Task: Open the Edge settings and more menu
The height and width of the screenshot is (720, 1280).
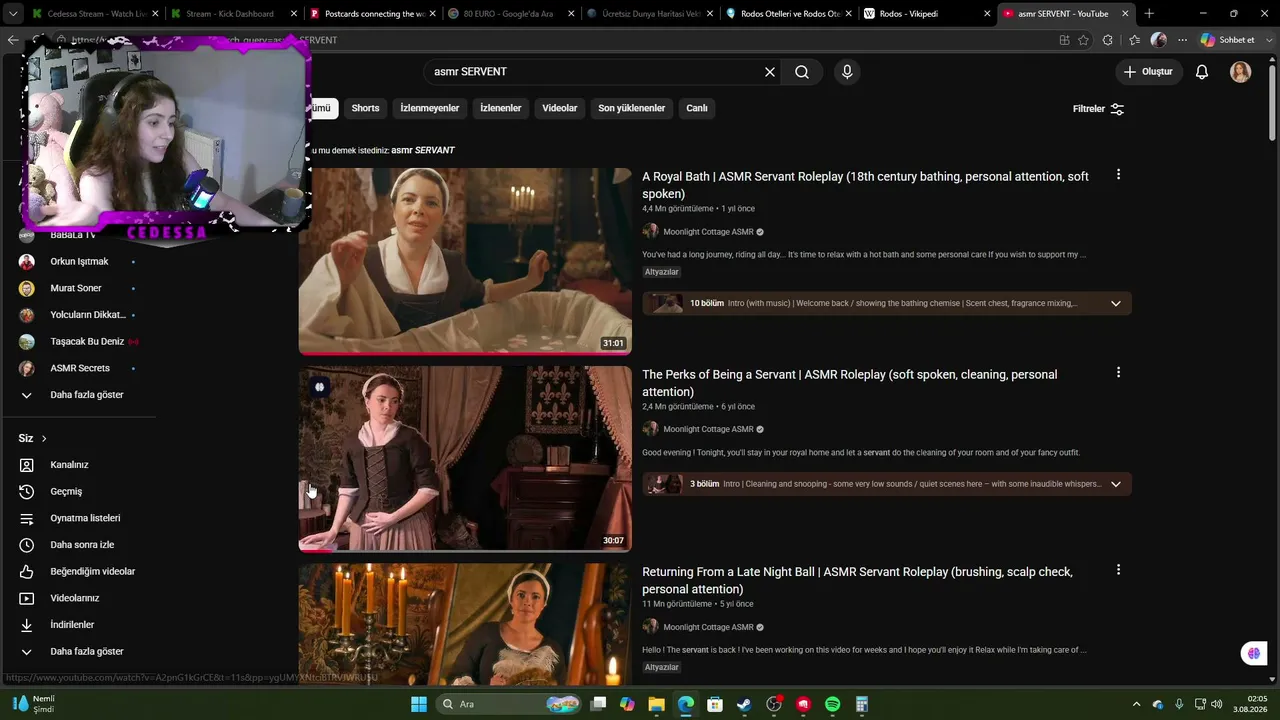Action: (1182, 40)
